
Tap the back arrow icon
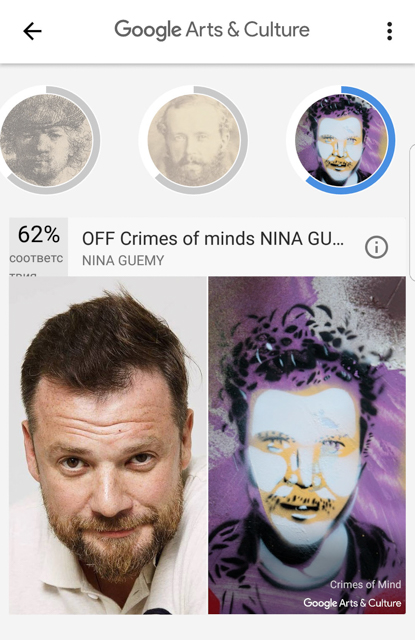pyautogui.click(x=32, y=31)
